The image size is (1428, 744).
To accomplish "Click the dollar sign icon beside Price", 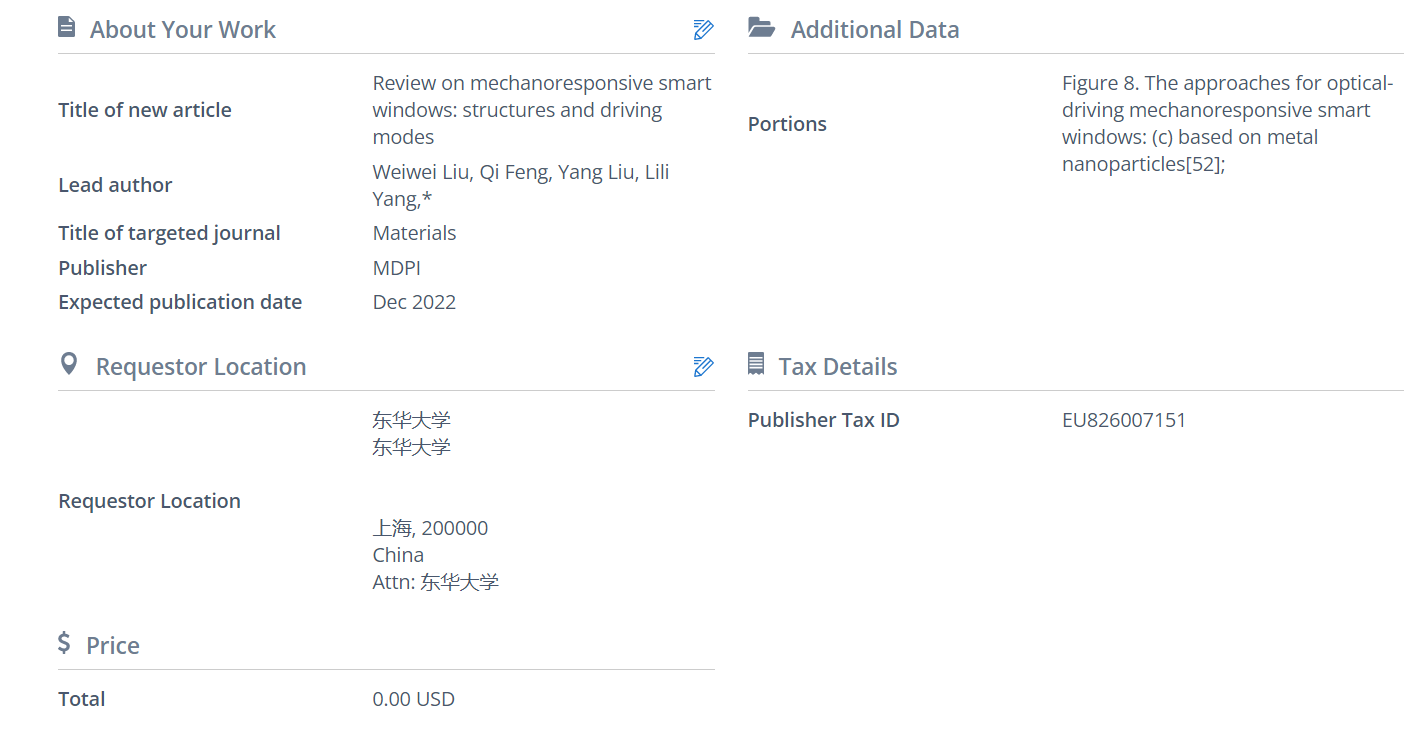I will click(65, 643).
